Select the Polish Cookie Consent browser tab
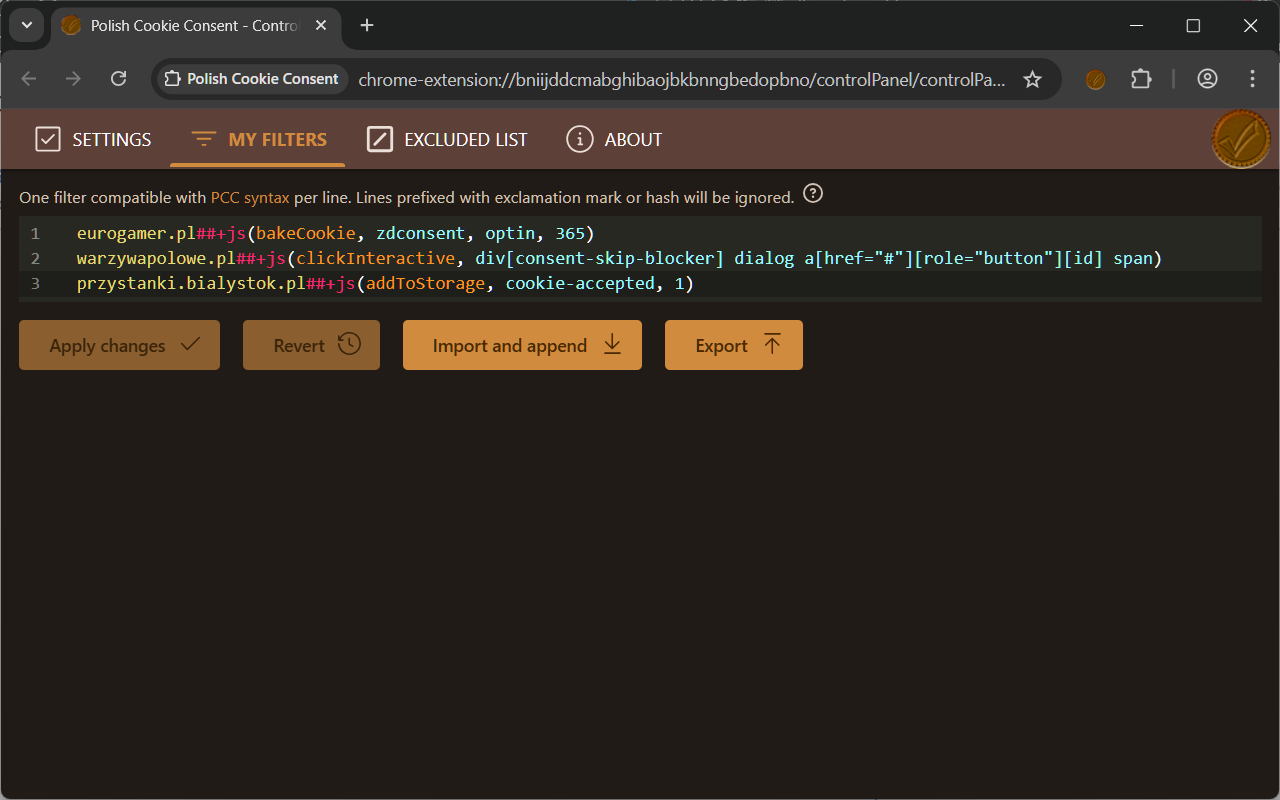This screenshot has width=1280, height=800. point(193,25)
